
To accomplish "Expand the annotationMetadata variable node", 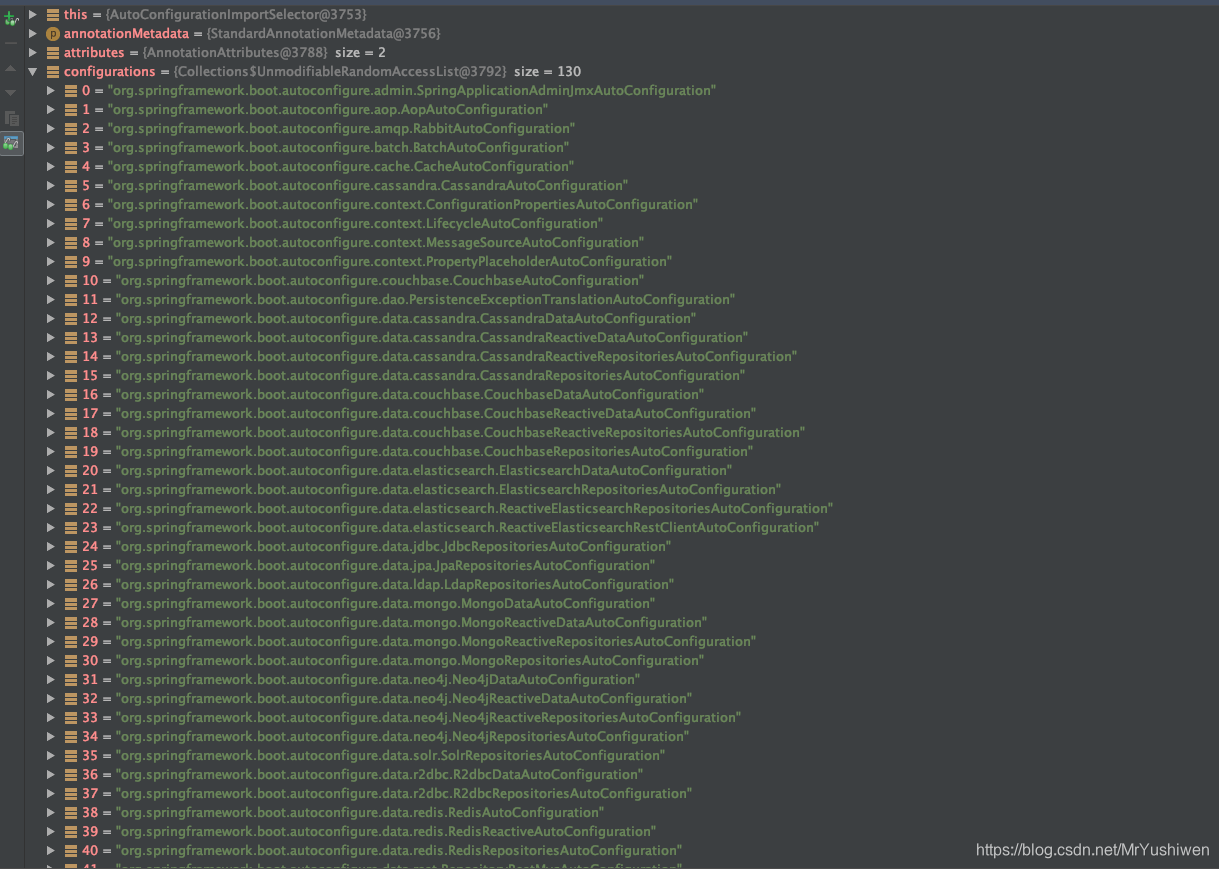I will [x=33, y=34].
